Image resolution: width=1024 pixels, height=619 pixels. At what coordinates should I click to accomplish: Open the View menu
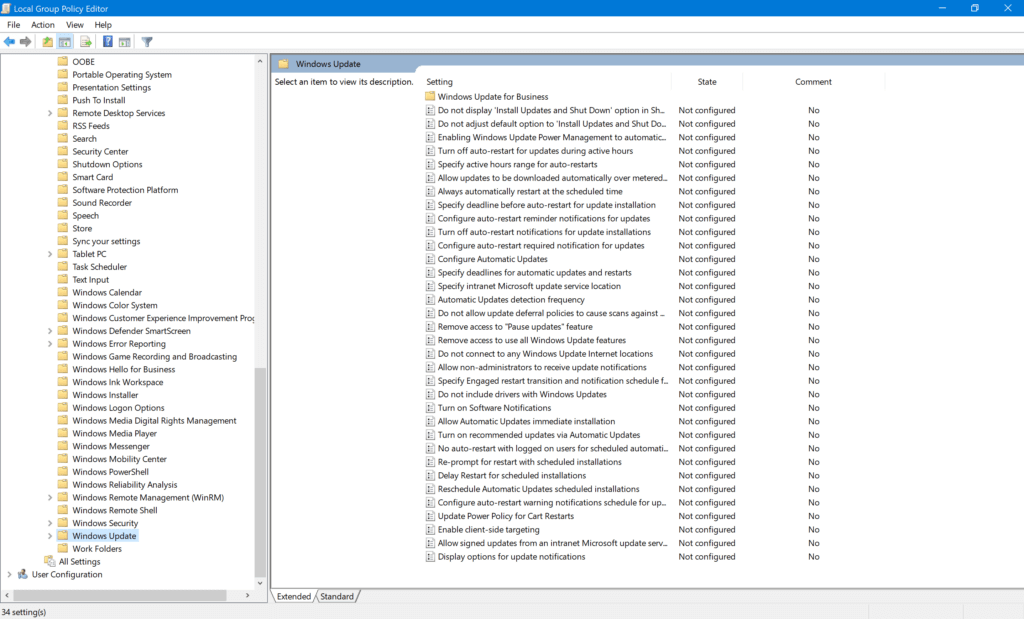(x=74, y=25)
